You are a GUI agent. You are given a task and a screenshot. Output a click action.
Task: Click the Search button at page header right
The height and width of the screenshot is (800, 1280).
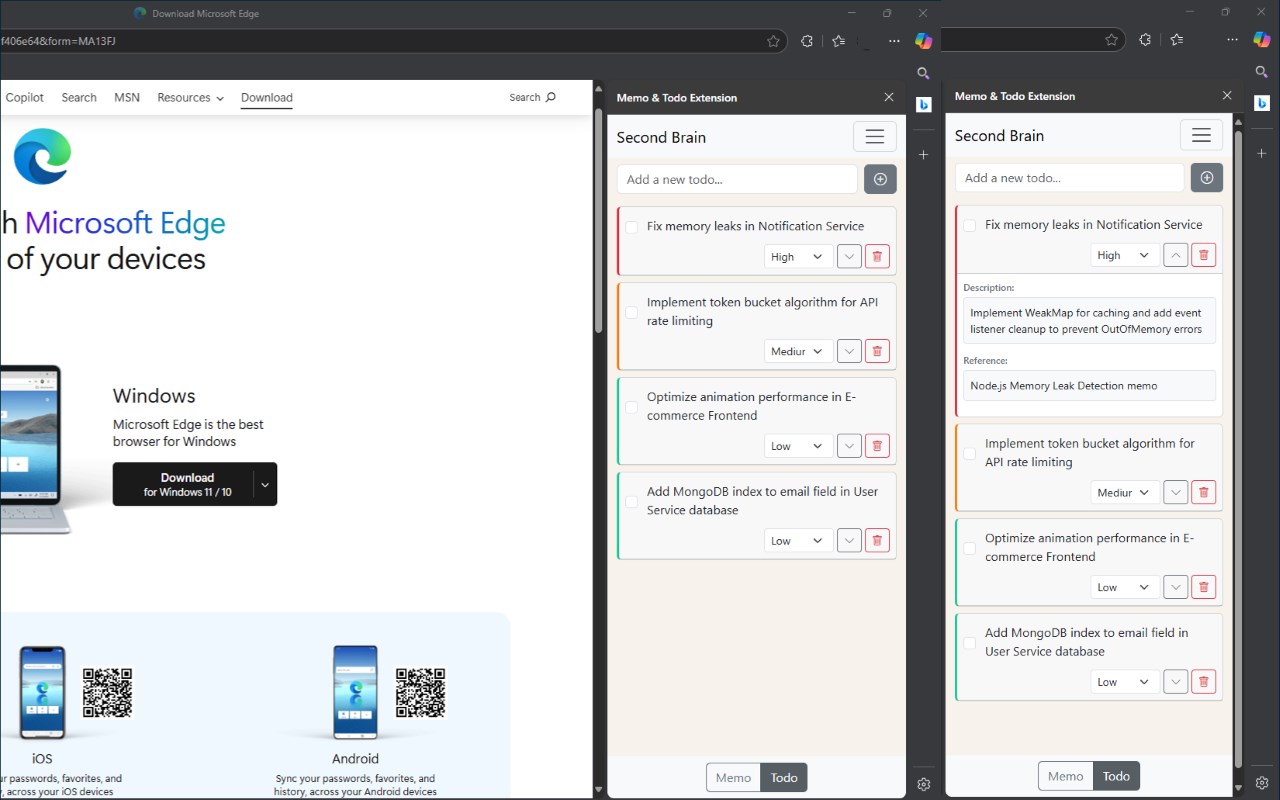(x=532, y=97)
